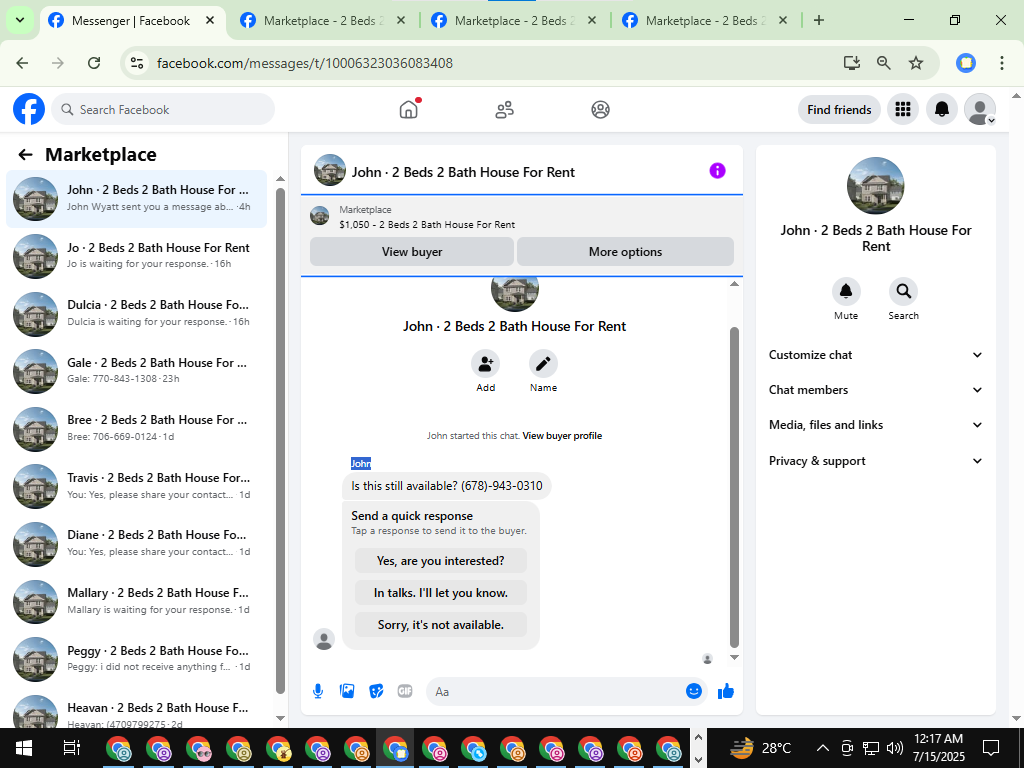Open Jo's house rental conversation
Image resolution: width=1024 pixels, height=768 pixels.
[136, 256]
